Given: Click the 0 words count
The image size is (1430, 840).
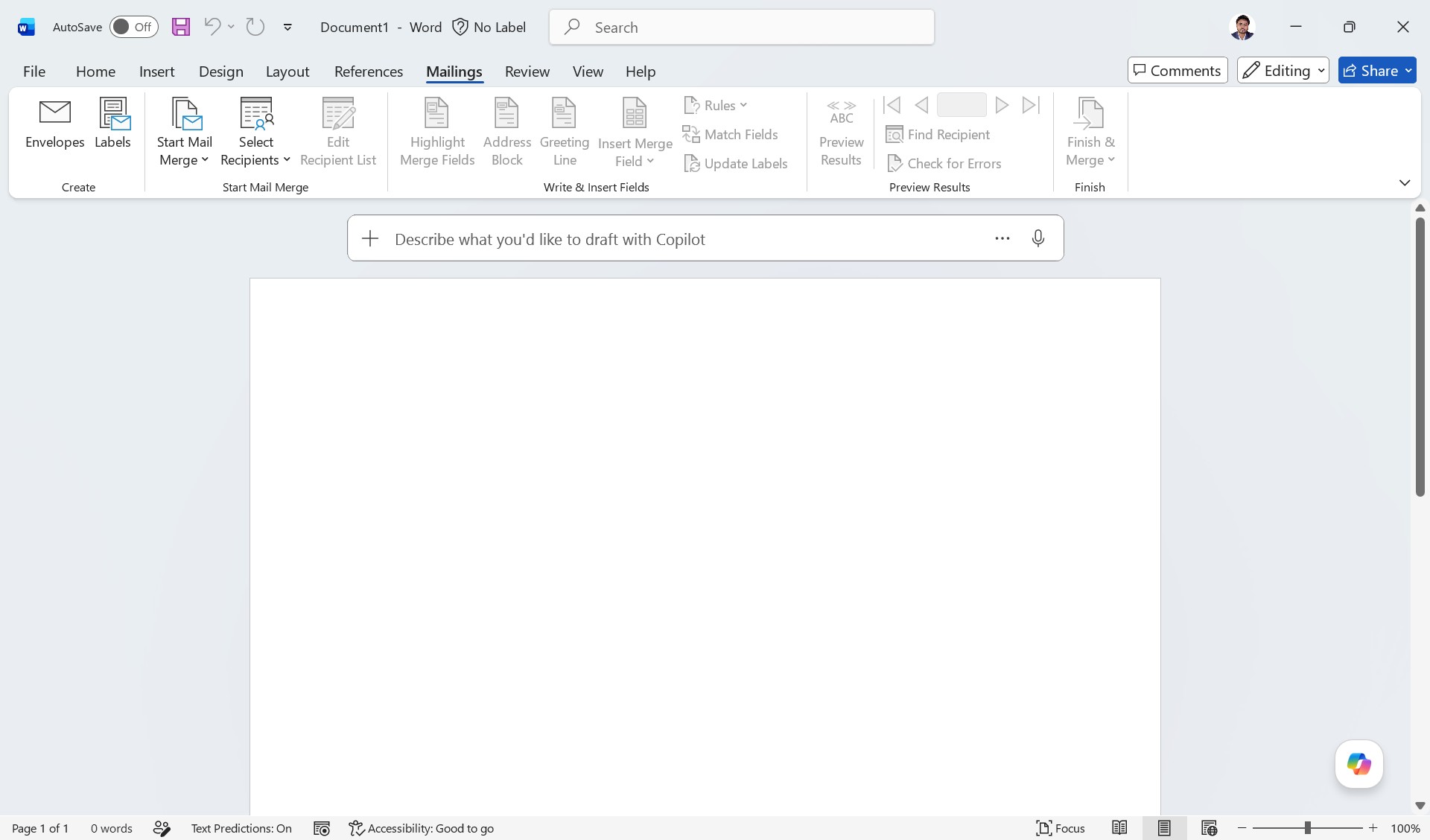Looking at the screenshot, I should pos(112,828).
